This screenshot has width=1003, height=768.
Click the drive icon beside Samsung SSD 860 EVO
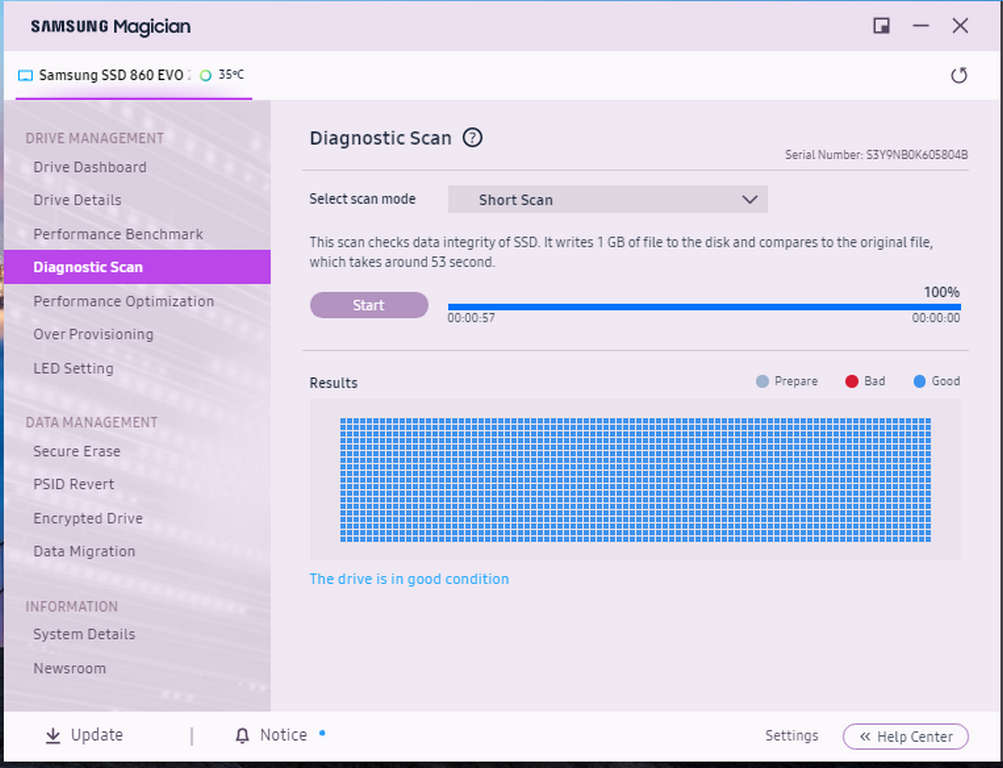pyautogui.click(x=25, y=75)
